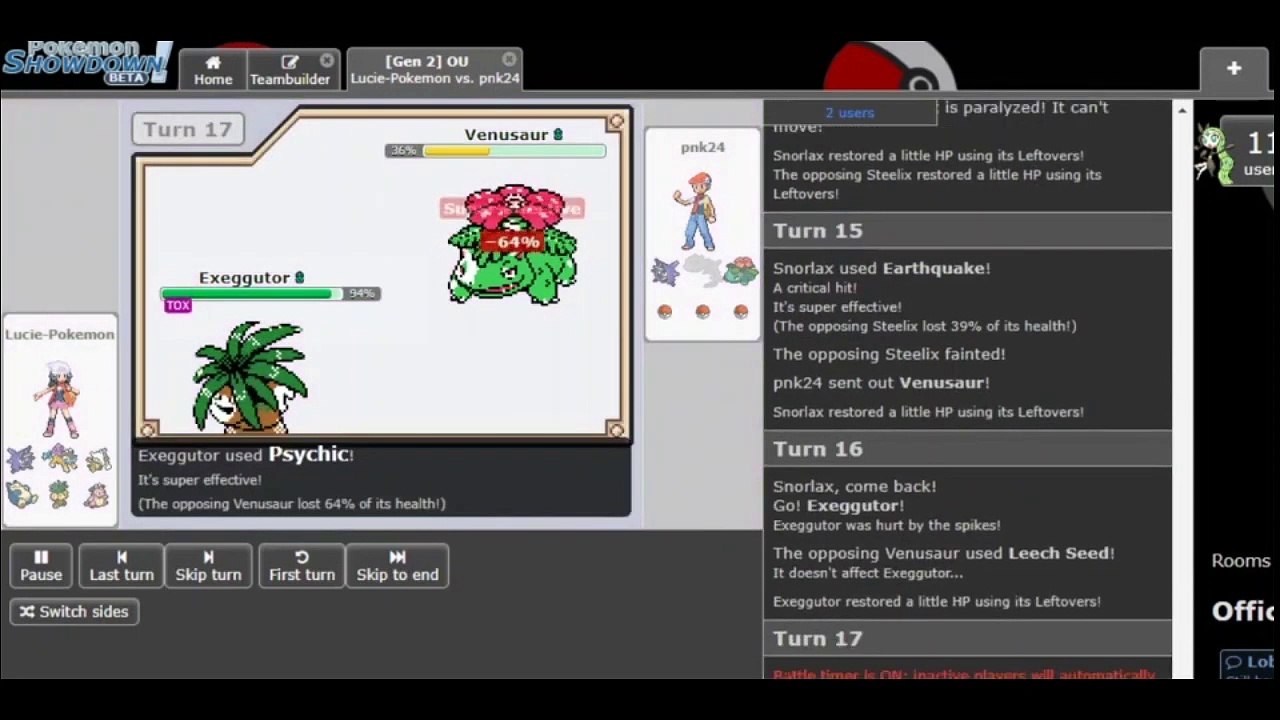
Task: Click Snorlax icon in Lucie-Pokemon's team
Action: 21,494
